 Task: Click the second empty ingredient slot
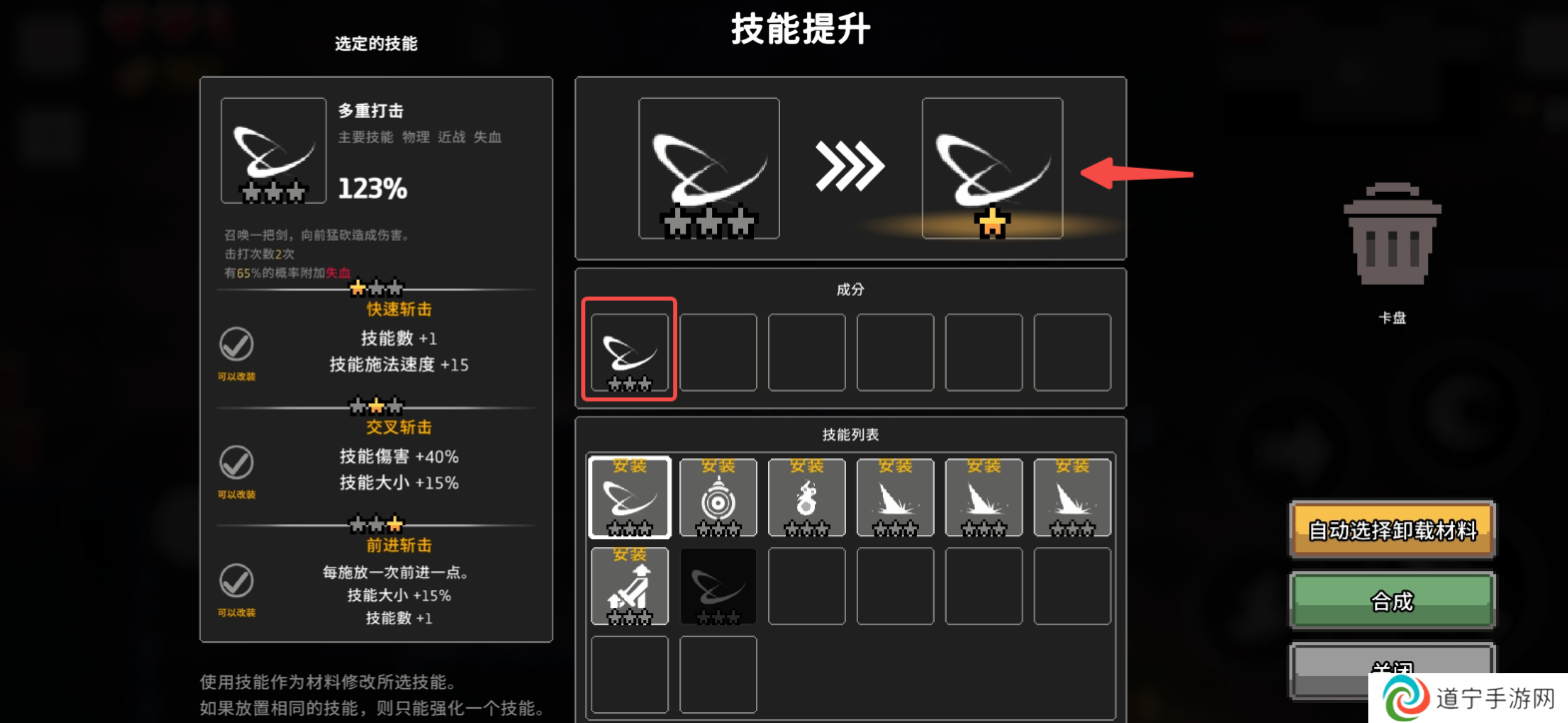[x=807, y=352]
